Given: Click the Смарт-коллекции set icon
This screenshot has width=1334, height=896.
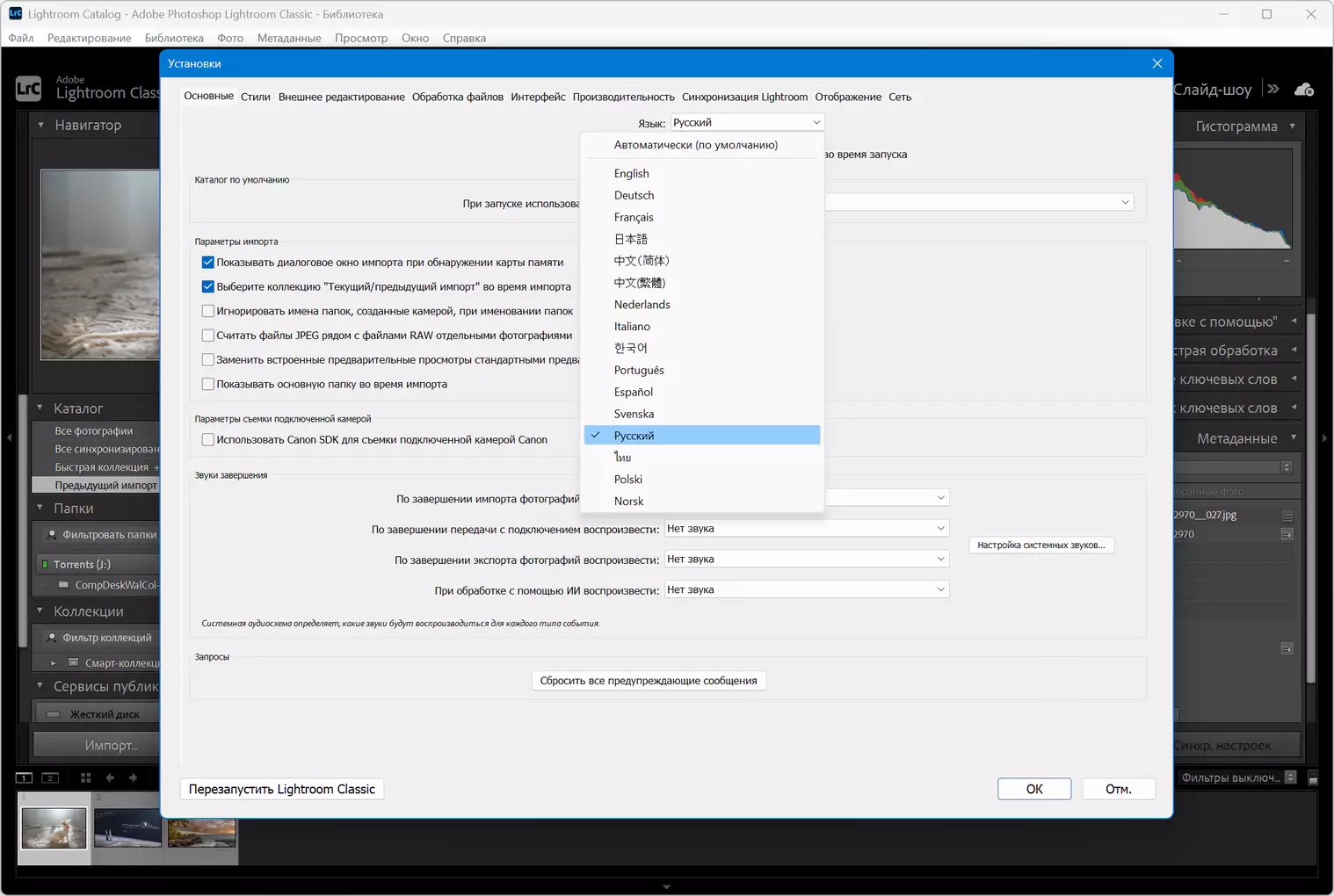Looking at the screenshot, I should pos(74,662).
